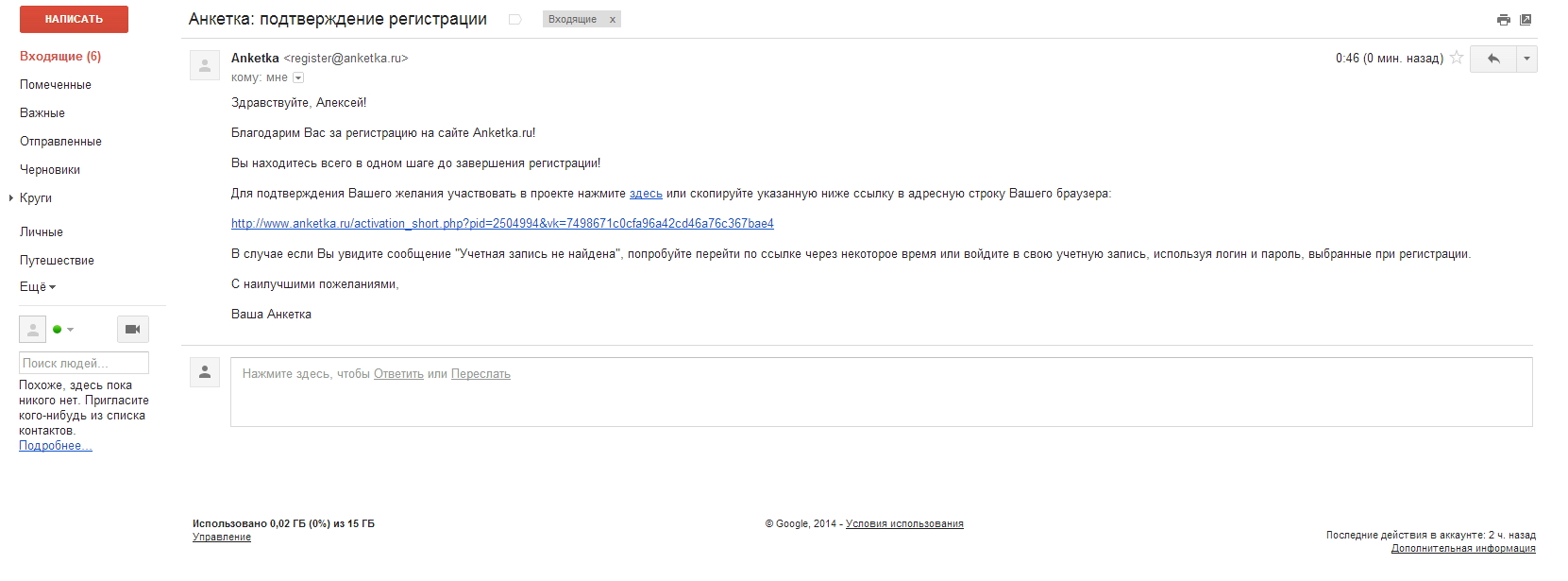Open message in new window icon

1526,20
